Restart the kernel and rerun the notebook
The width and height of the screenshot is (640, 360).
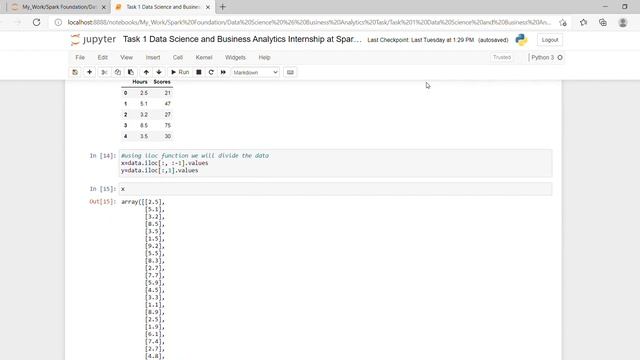(x=223, y=72)
